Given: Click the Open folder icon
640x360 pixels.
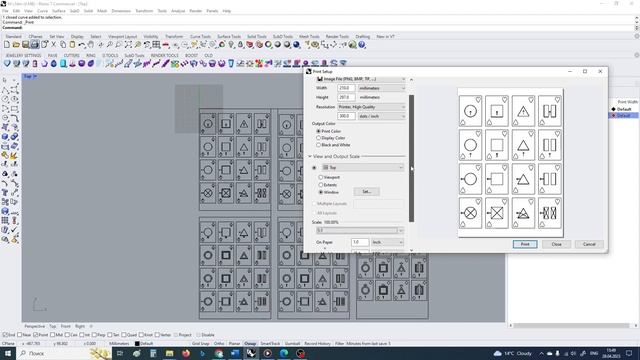Looking at the screenshot, I should [16, 44].
